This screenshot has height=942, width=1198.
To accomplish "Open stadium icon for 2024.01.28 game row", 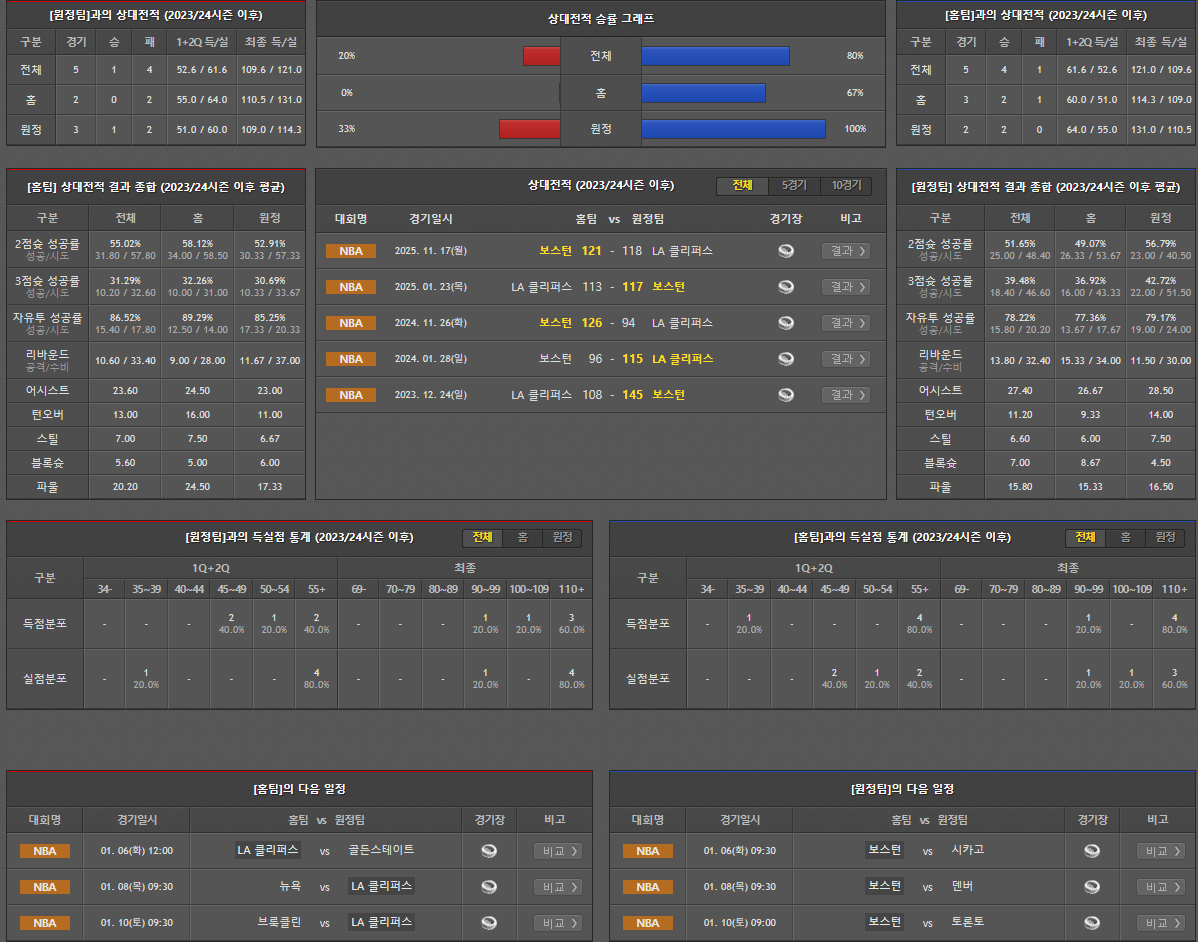I will click(x=786, y=359).
